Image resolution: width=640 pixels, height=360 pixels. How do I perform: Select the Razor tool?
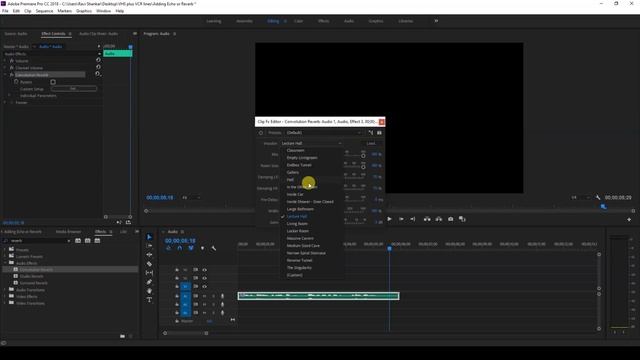(x=149, y=264)
